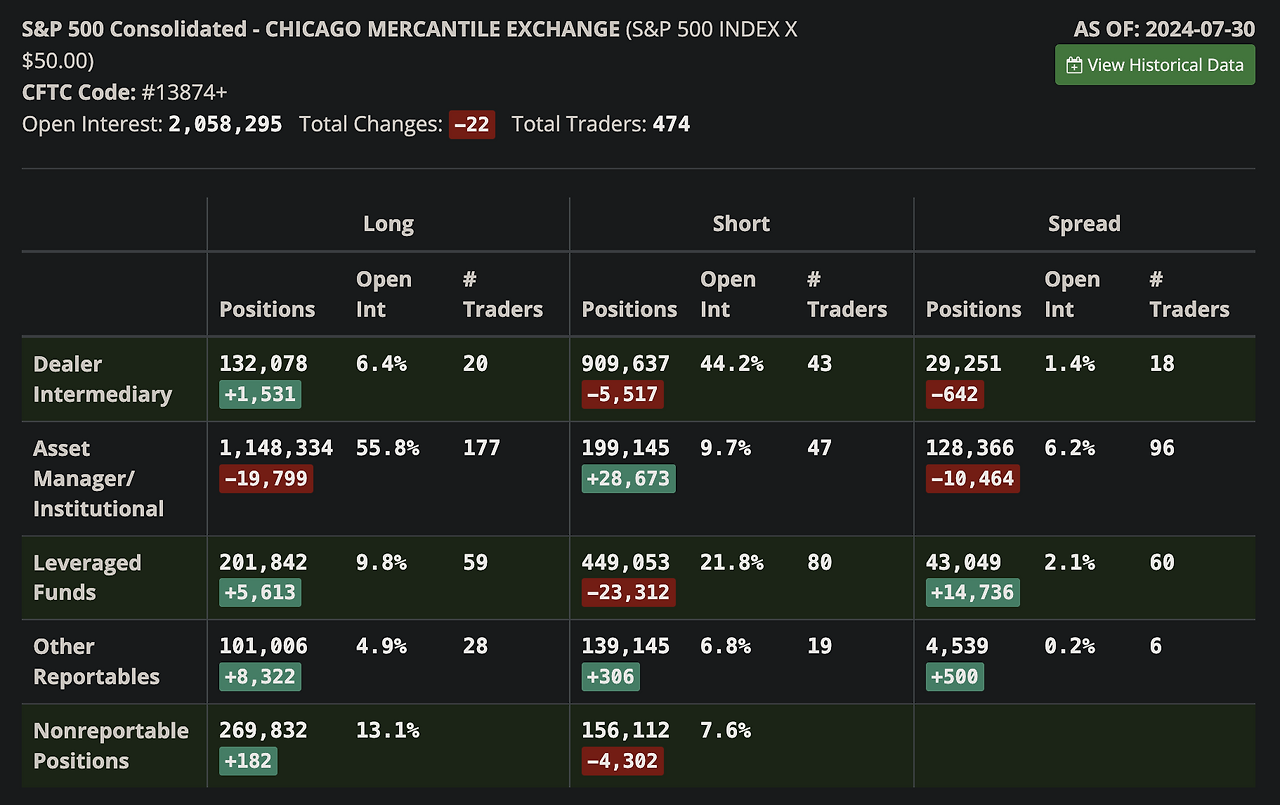The height and width of the screenshot is (805, 1280).
Task: Select the 55.8% open interest cell
Action: pos(388,447)
